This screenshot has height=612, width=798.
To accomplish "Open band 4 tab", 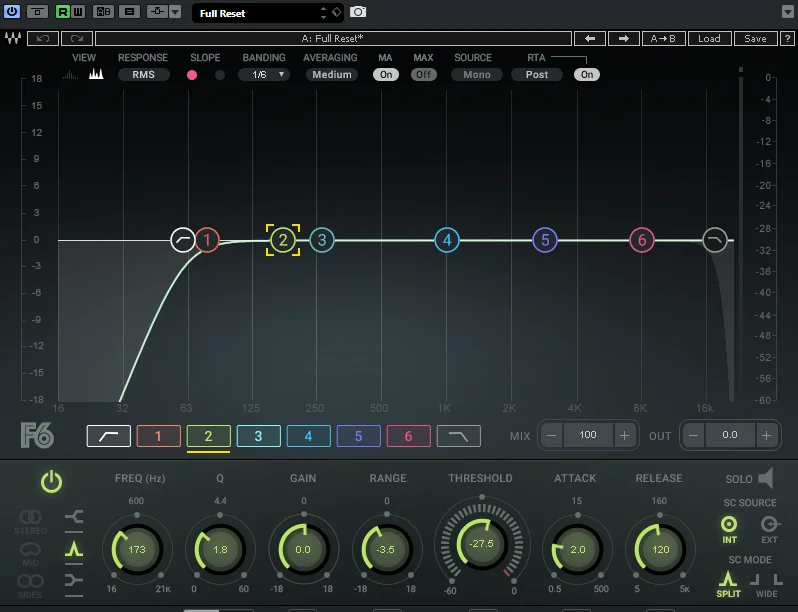I will tap(308, 436).
